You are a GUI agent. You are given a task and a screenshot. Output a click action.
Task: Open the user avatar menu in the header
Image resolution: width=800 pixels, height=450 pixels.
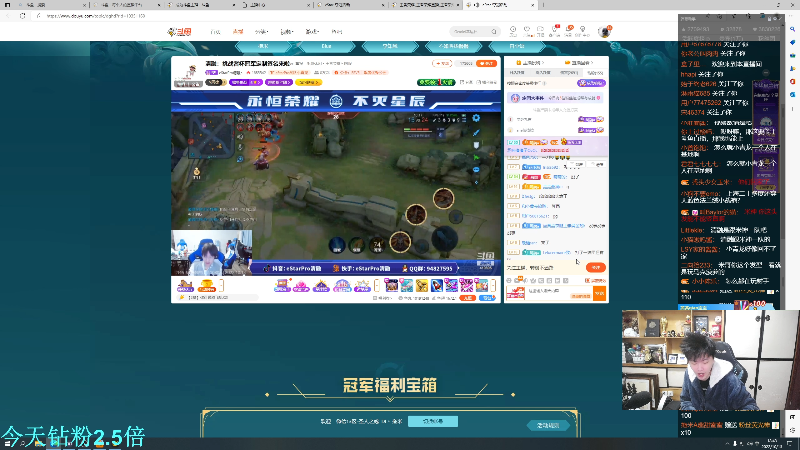pyautogui.click(x=605, y=32)
